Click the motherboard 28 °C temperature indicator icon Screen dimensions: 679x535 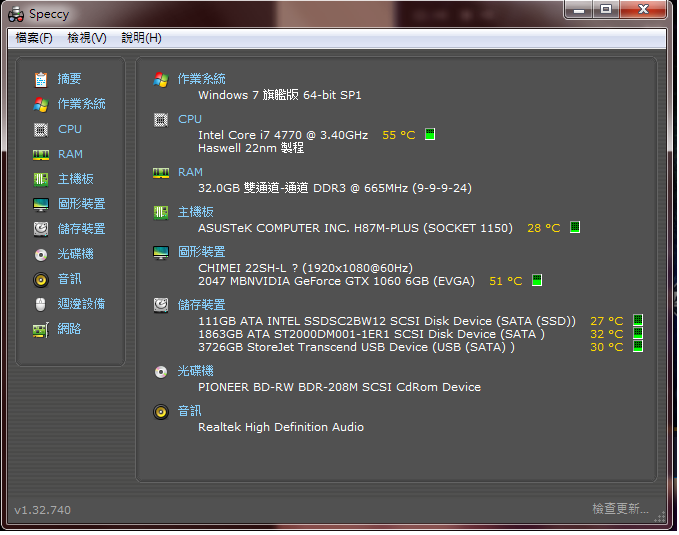click(x=575, y=227)
